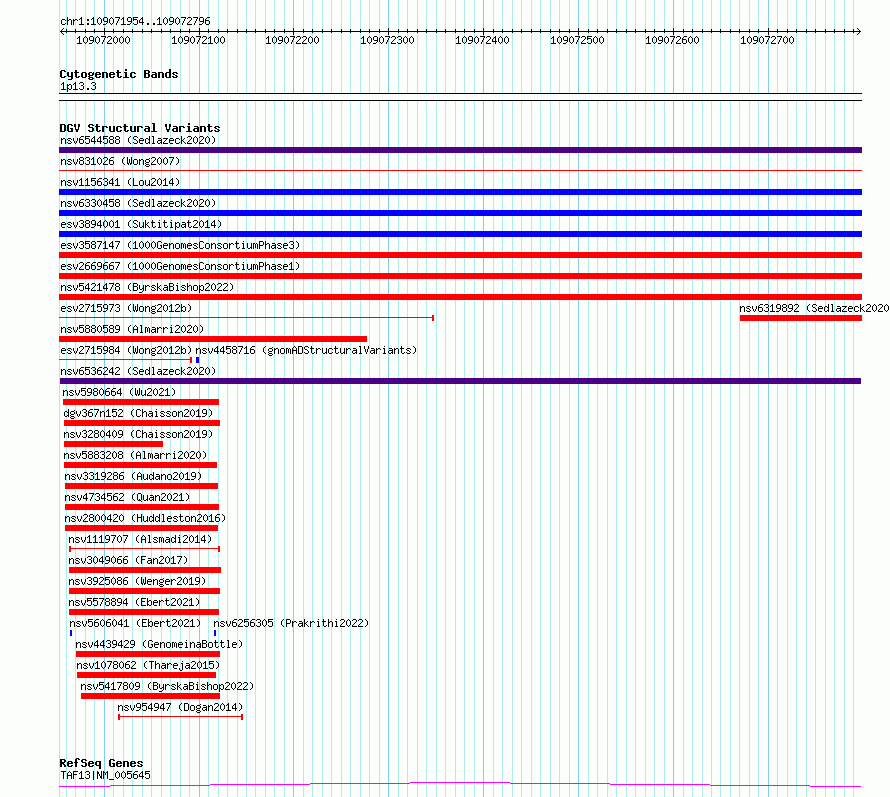The width and height of the screenshot is (890, 797).
Task: Click ruler position label 109072700
Action: [767, 41]
